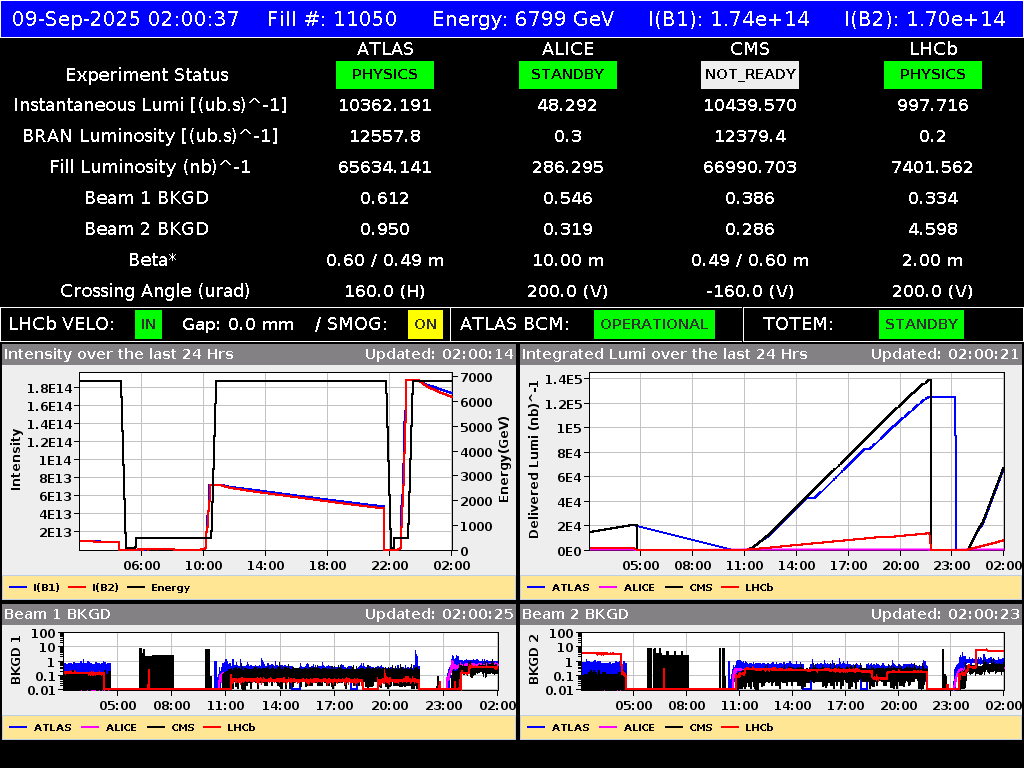Image resolution: width=1024 pixels, height=768 pixels.
Task: Click the Energy 6799 GeV header value
Action: [x=523, y=19]
